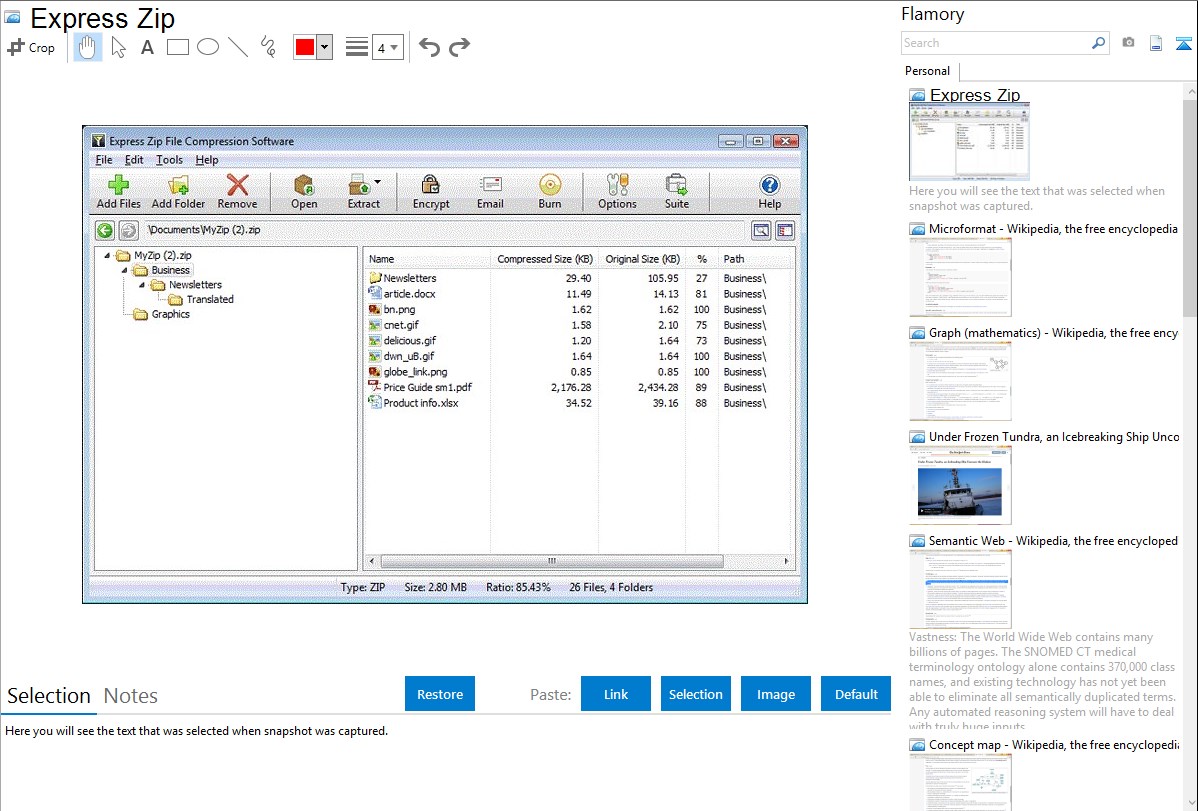Redo the last annotation
The image size is (1198, 811).
(459, 47)
